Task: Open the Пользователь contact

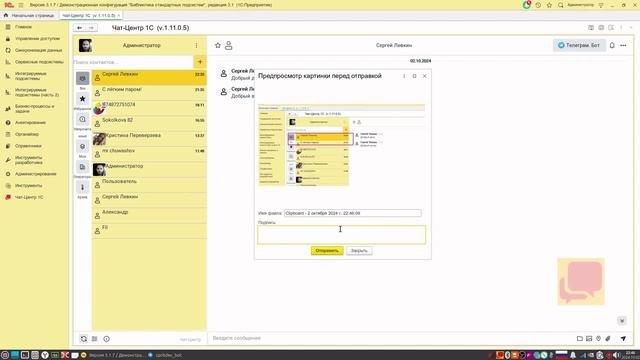Action: coord(149,184)
